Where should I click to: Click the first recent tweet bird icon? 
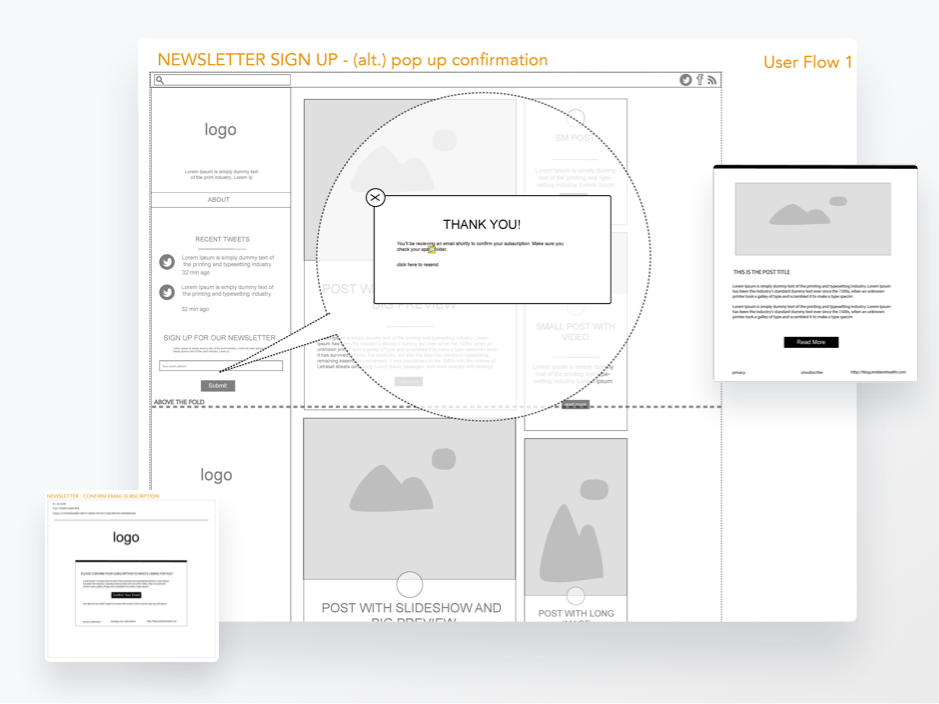pyautogui.click(x=167, y=262)
